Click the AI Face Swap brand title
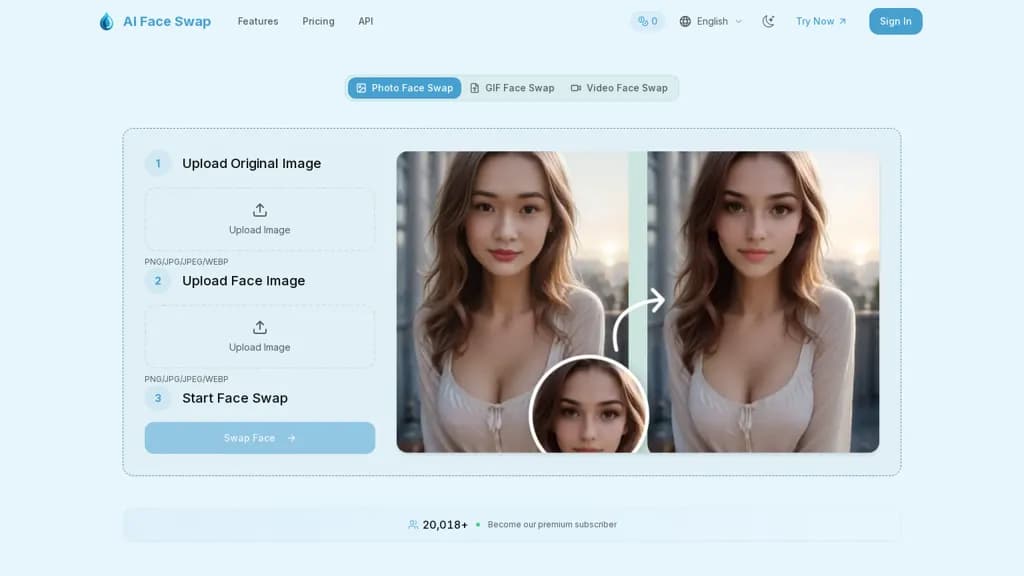Screen dimensions: 1024x576 (x=167, y=22)
